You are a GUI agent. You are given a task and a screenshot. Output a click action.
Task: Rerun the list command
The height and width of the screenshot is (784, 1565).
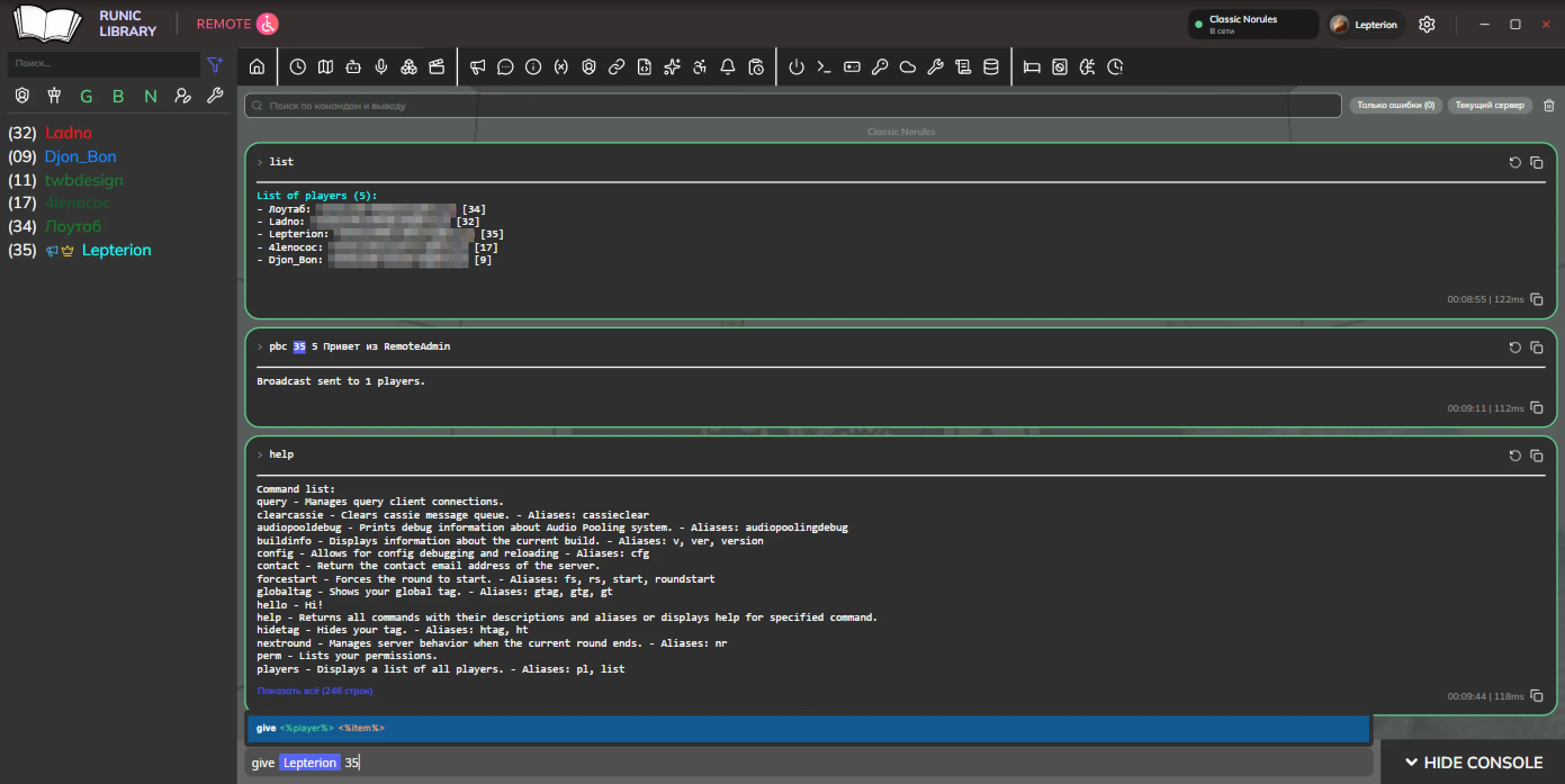1514,162
